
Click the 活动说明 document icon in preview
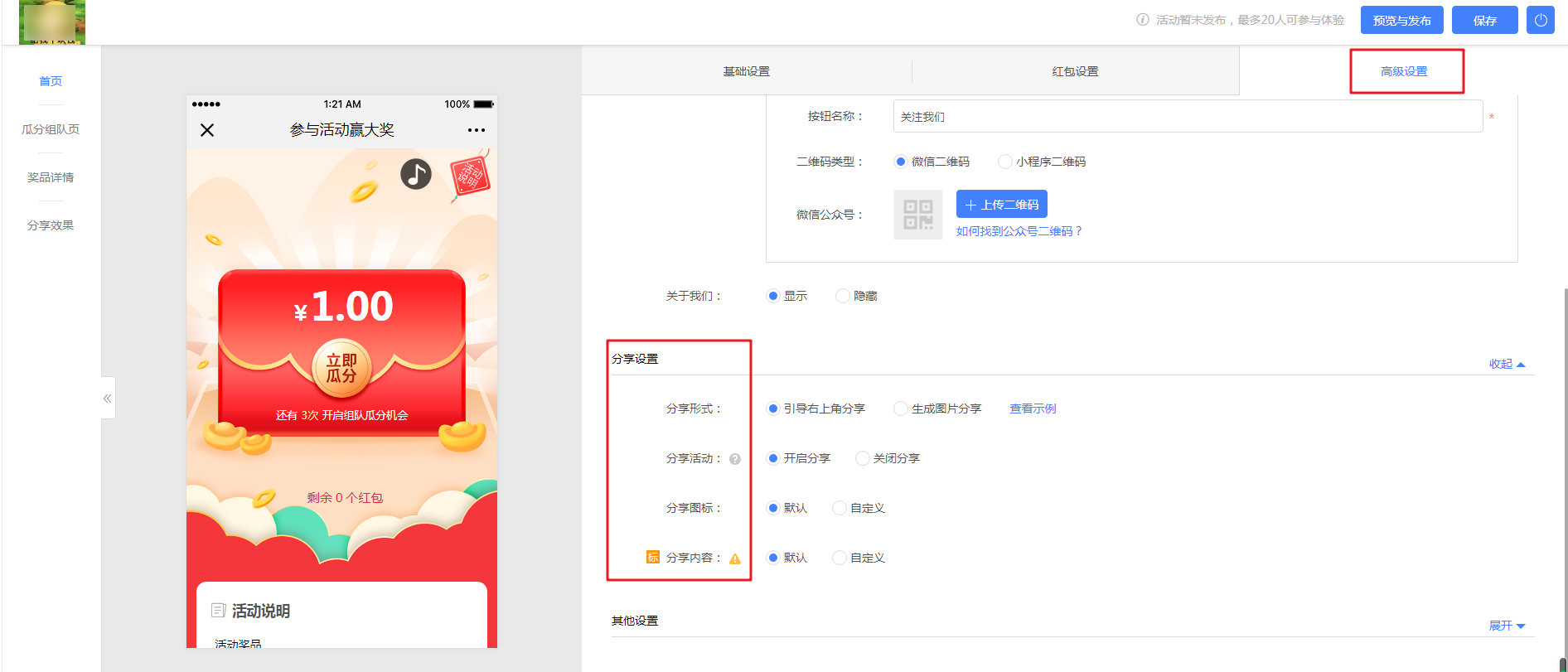pos(219,611)
